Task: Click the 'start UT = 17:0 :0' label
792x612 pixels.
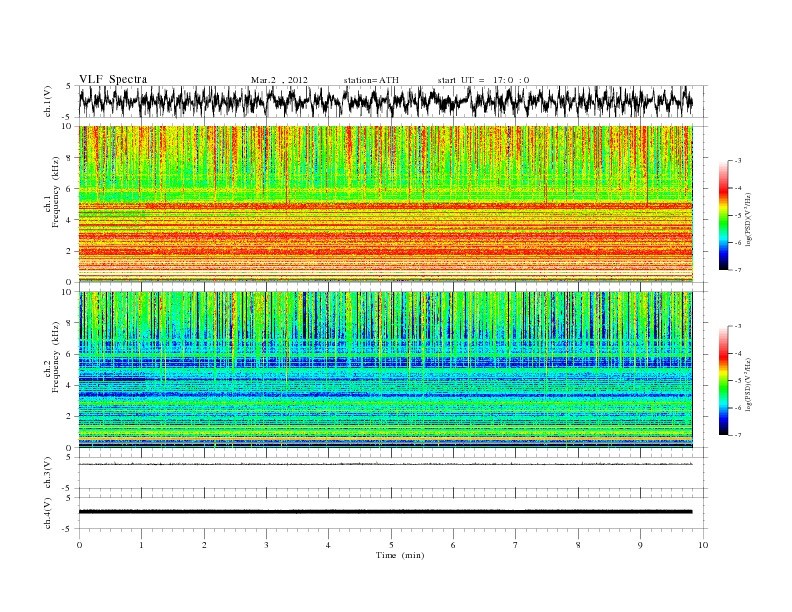Action: (484, 80)
